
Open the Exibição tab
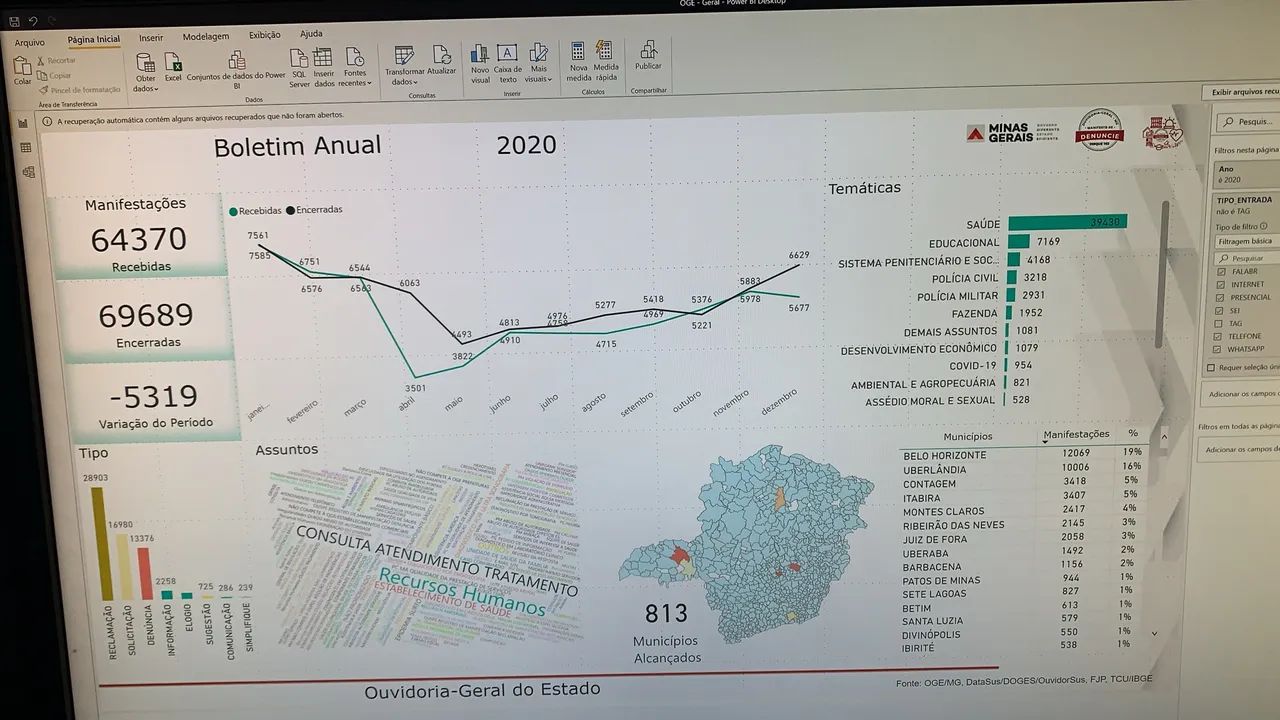(264, 35)
